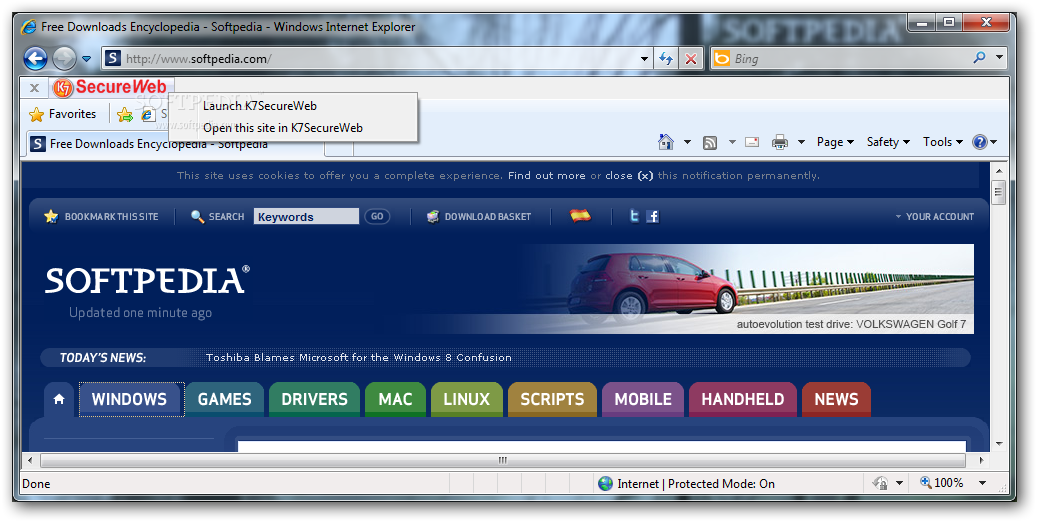Choose Open this site in K7SecureWeb
This screenshot has width=1037, height=522.
(x=283, y=128)
